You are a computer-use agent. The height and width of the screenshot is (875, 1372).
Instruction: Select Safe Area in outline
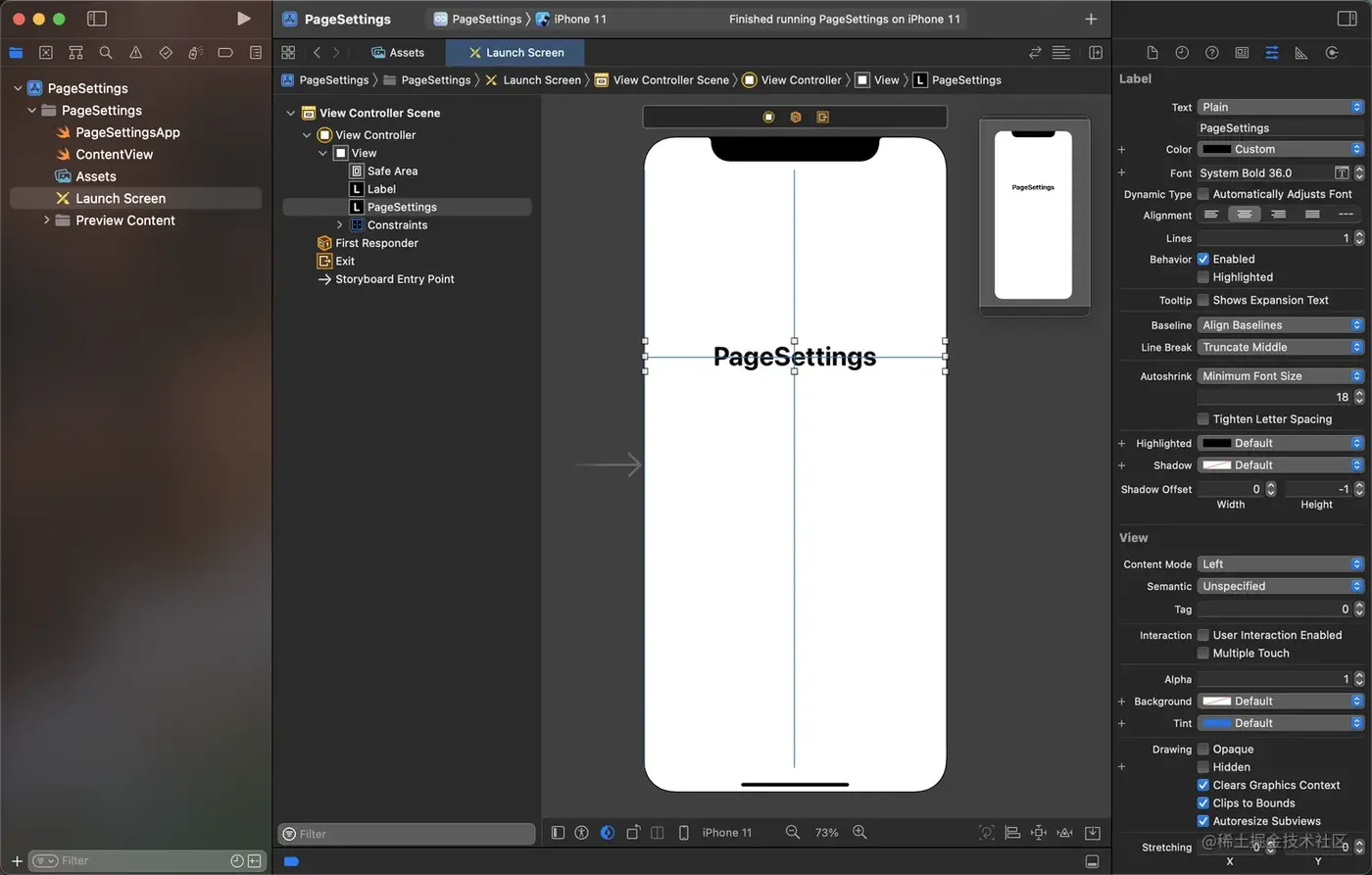click(x=392, y=170)
